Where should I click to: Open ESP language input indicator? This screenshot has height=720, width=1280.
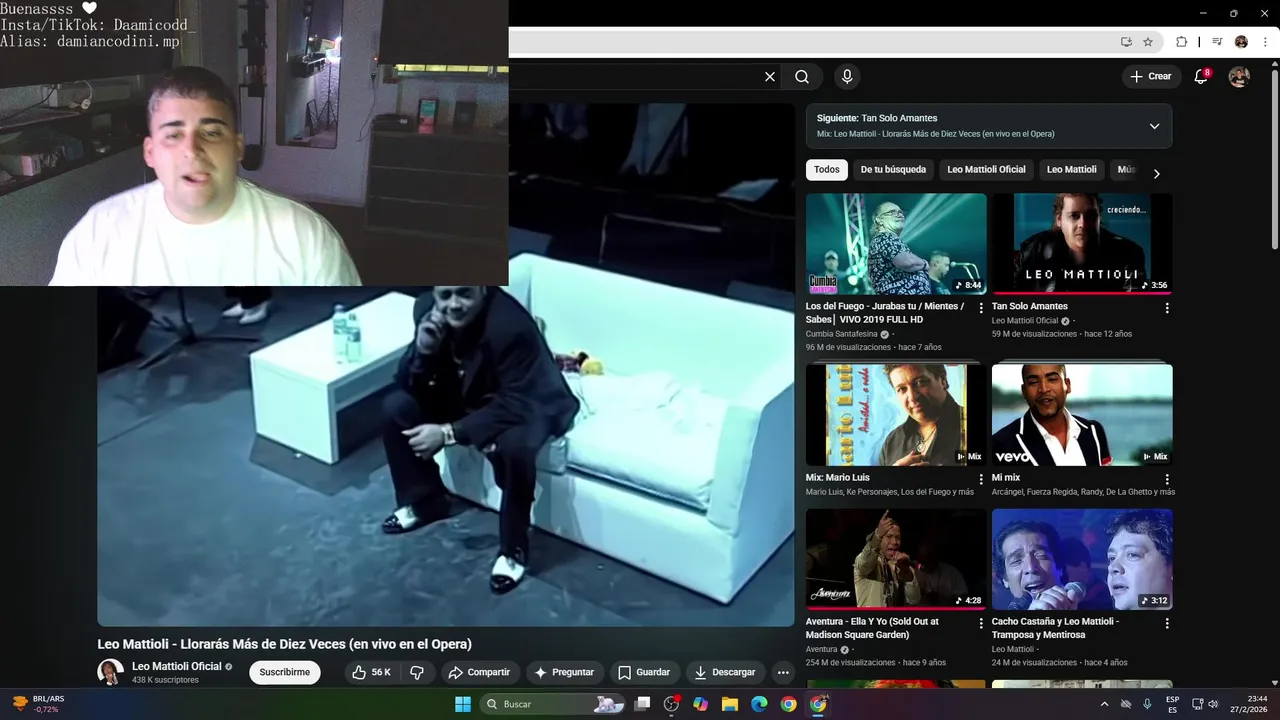tap(1172, 704)
